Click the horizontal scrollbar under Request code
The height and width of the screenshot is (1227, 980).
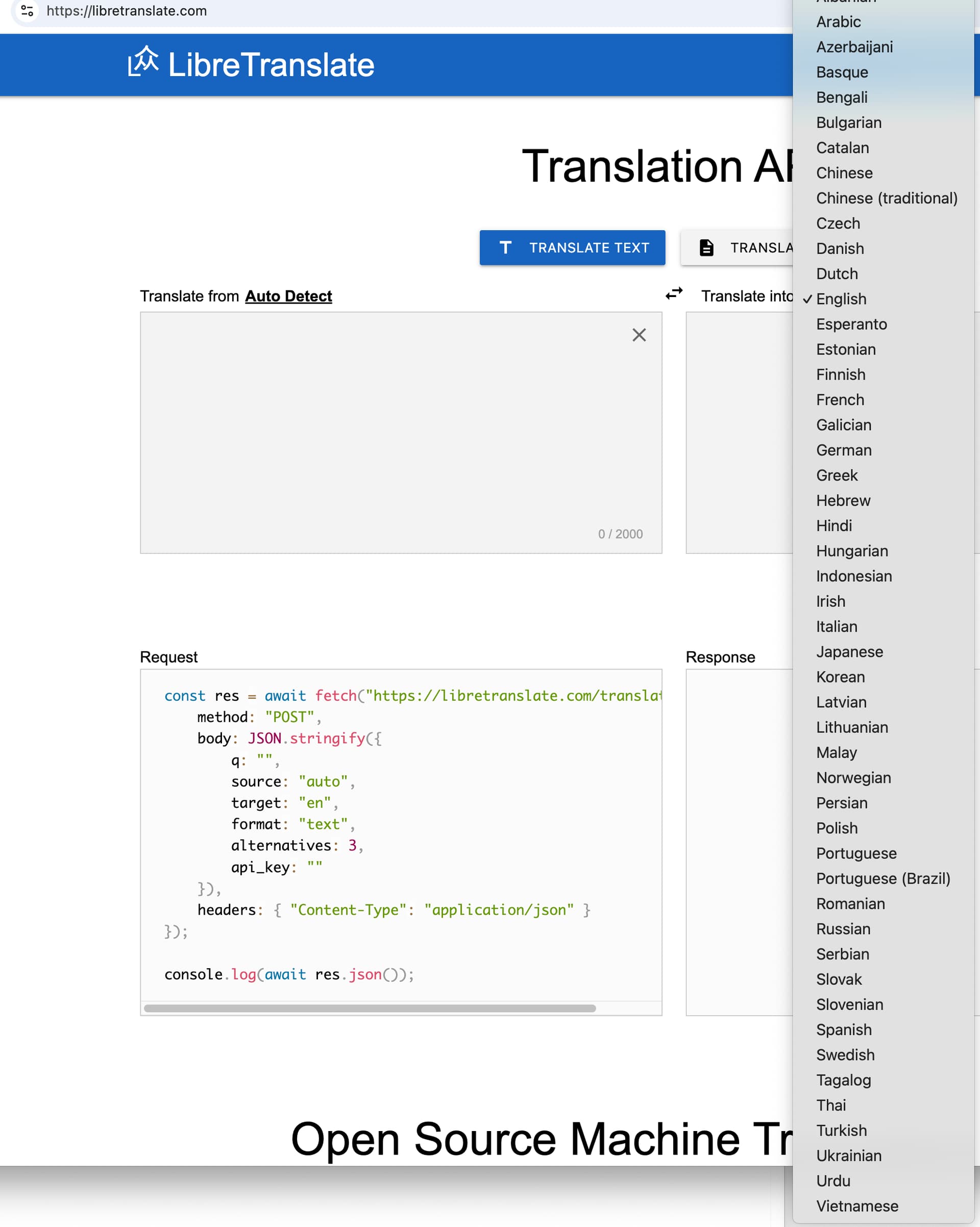pyautogui.click(x=370, y=1008)
